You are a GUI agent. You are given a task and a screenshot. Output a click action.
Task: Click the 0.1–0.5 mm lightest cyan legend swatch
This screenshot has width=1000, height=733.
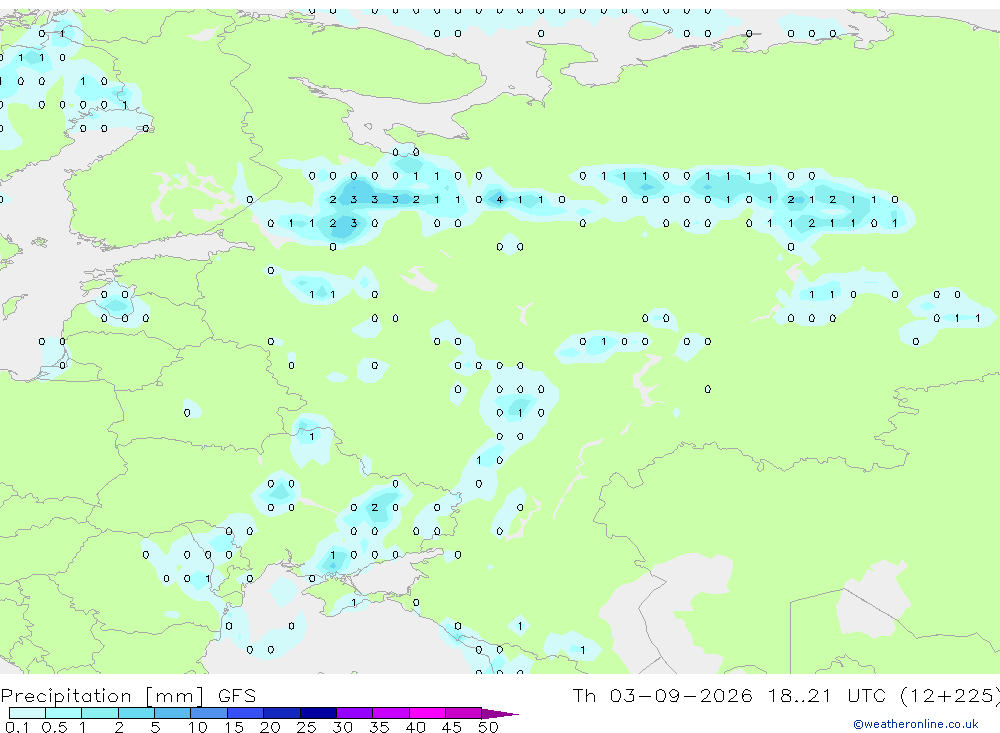[27, 713]
